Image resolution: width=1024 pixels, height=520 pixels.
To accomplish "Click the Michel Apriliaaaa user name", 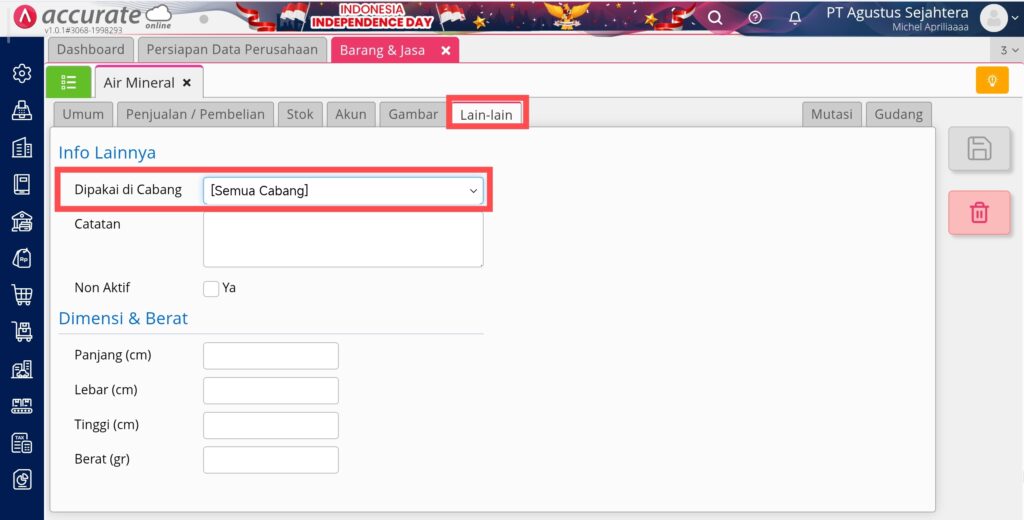I will click(x=931, y=27).
